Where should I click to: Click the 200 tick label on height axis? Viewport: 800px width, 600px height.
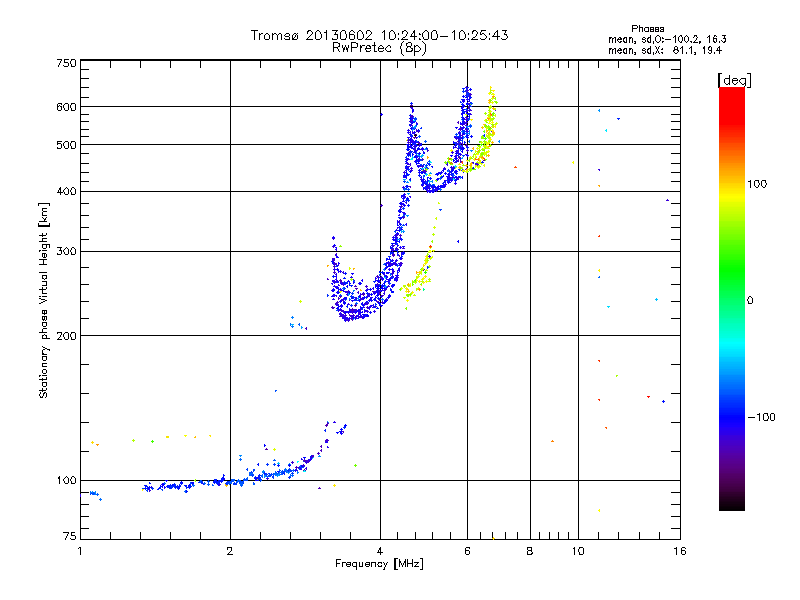point(66,336)
